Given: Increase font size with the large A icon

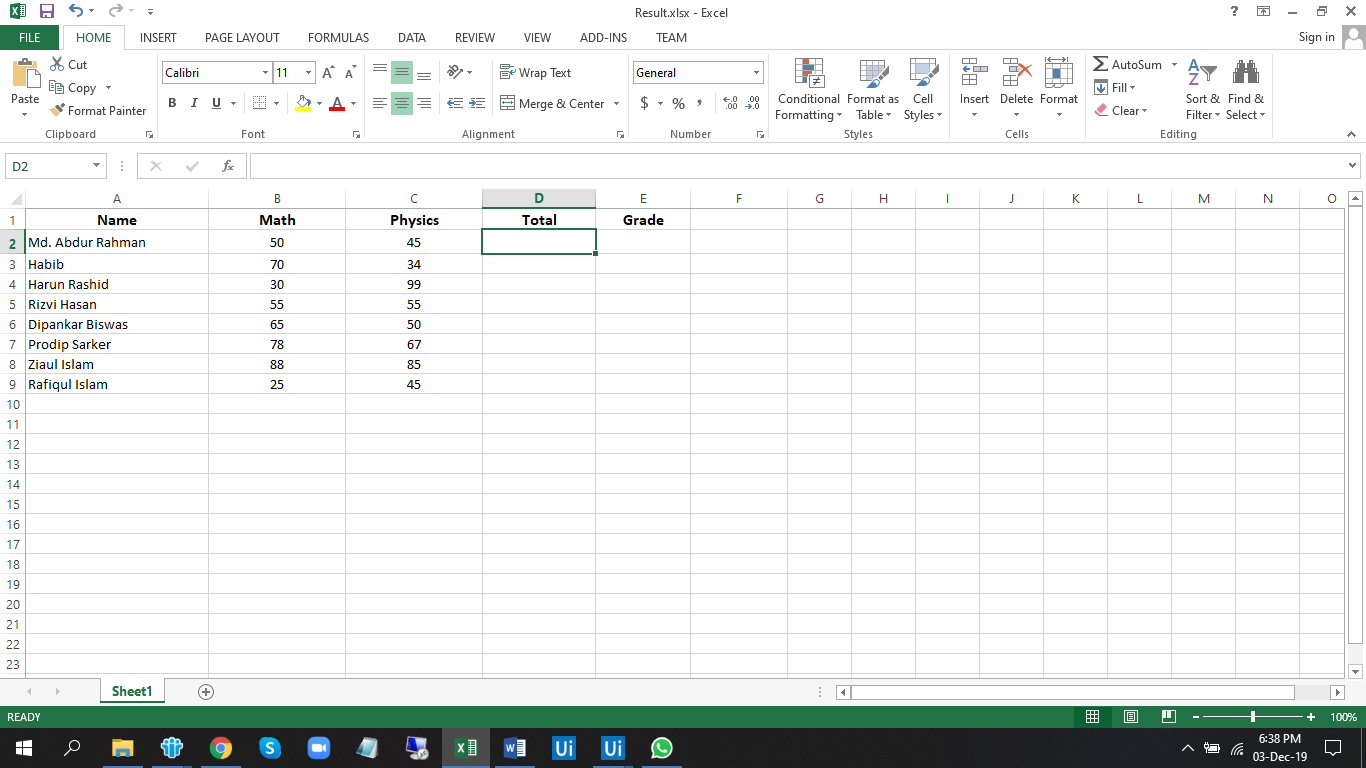Looking at the screenshot, I should point(328,73).
